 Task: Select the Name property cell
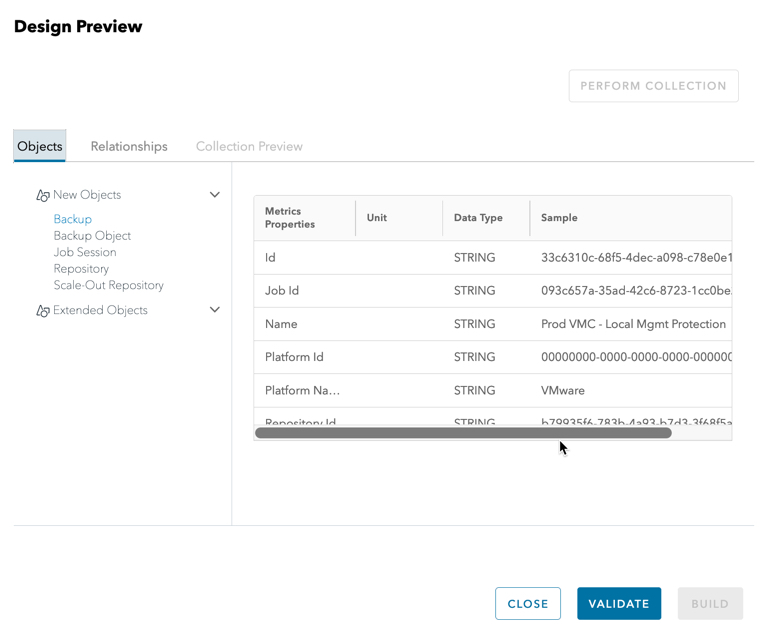281,324
